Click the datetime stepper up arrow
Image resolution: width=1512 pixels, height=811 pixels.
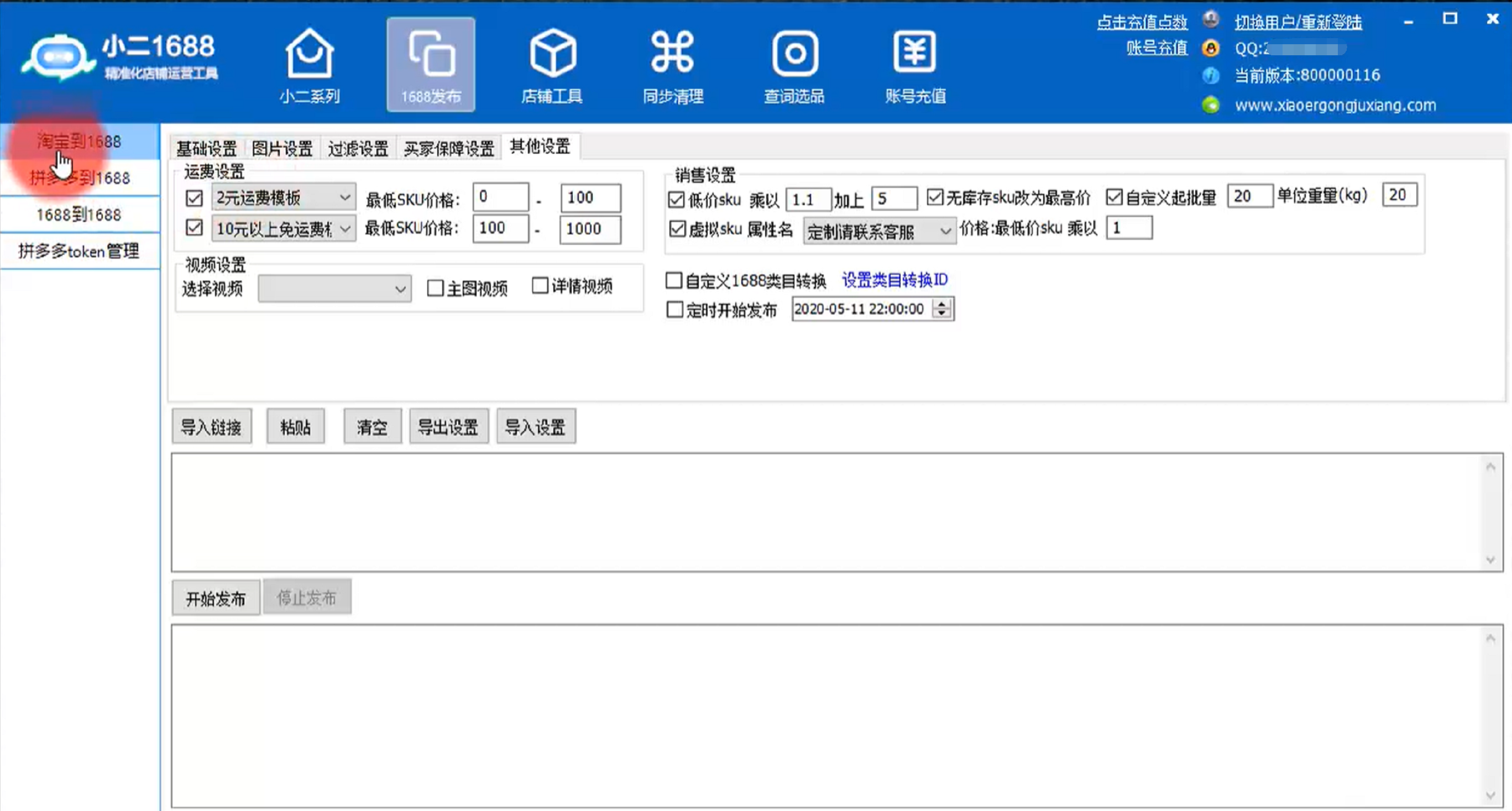(x=942, y=305)
